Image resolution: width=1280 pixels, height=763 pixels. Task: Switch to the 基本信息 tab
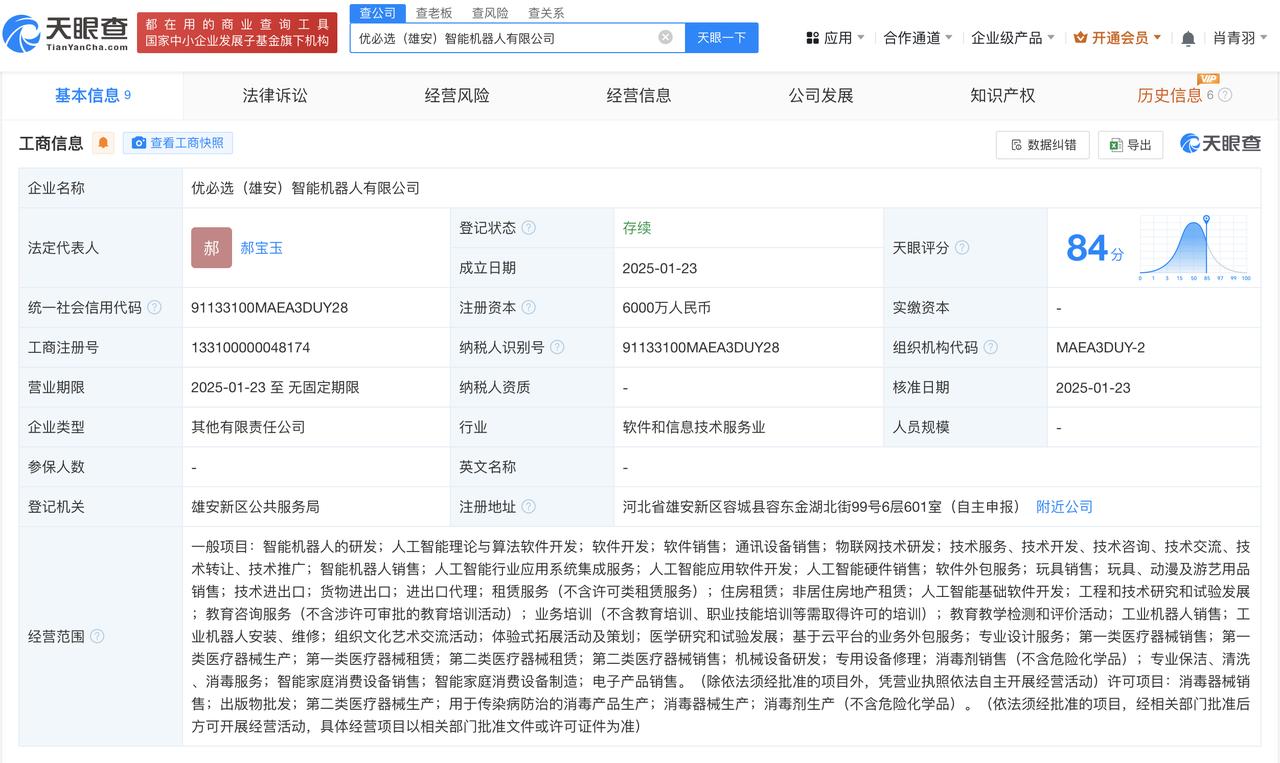click(92, 95)
